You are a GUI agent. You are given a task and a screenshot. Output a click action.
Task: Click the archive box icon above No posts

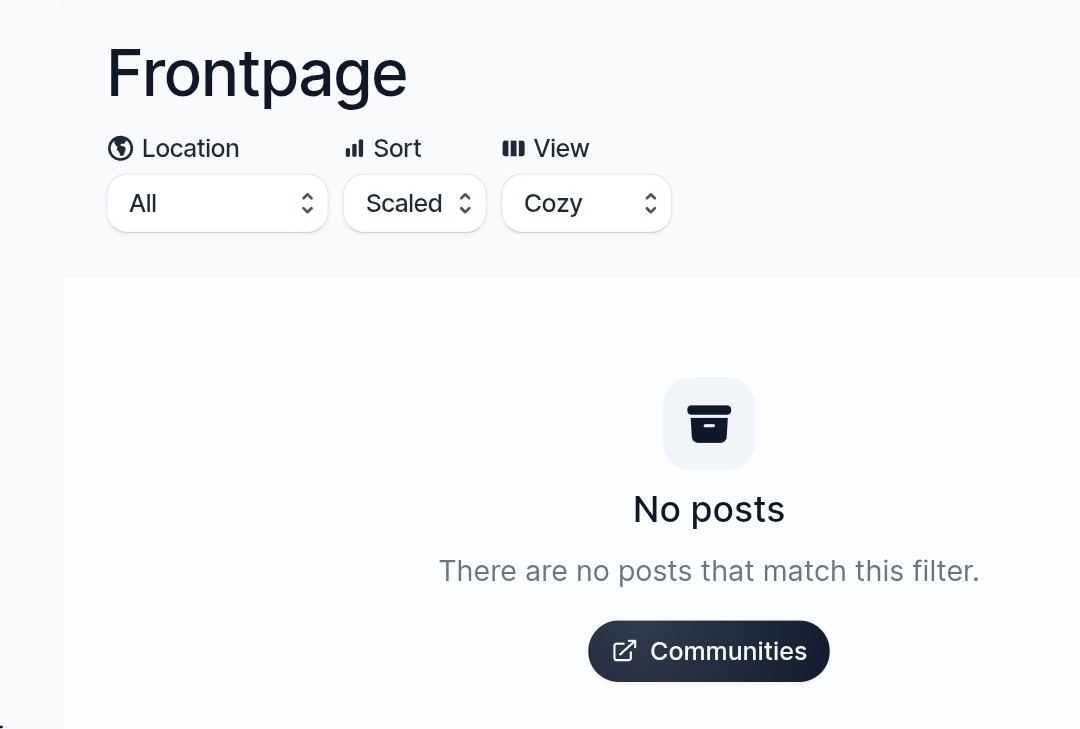pos(709,423)
